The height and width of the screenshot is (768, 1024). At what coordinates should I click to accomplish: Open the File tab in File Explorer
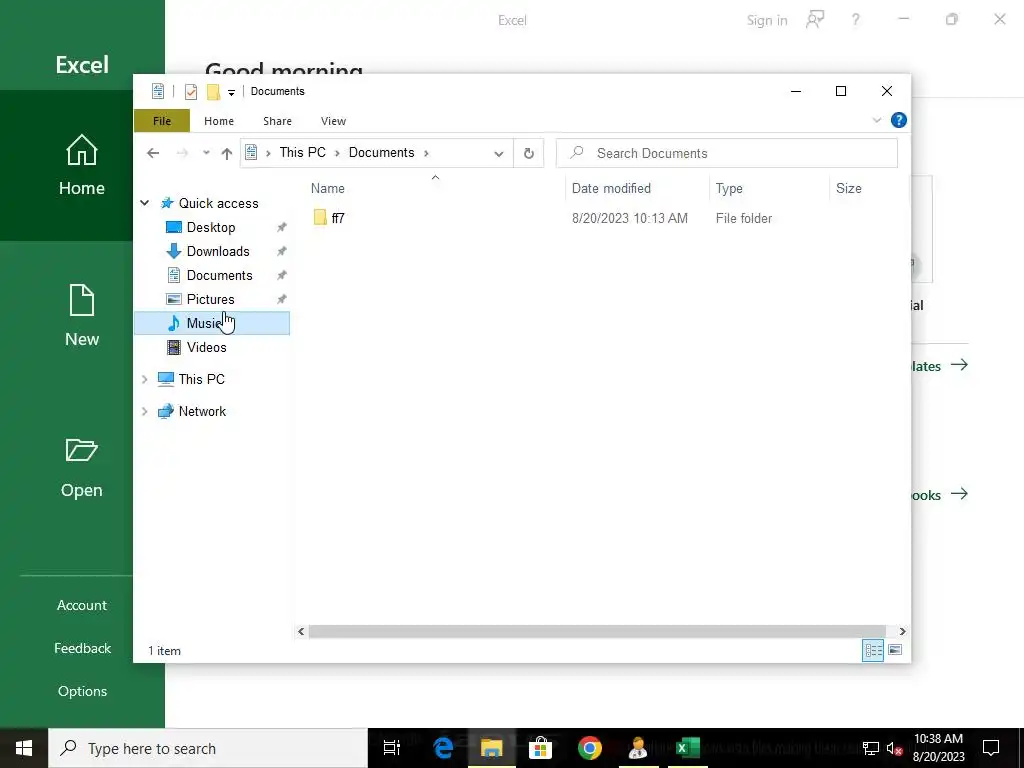162,121
